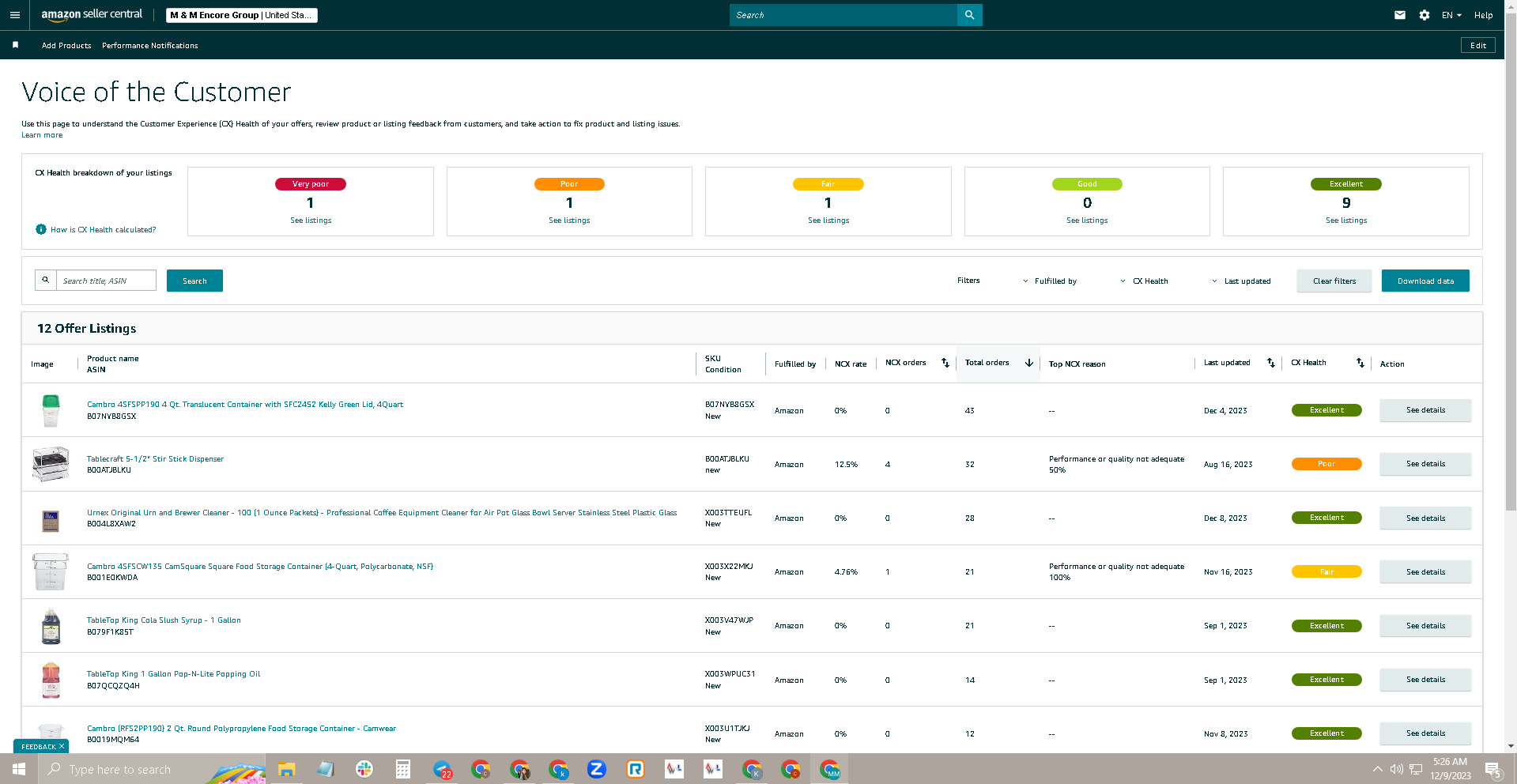Screen dimensions: 1517x784
Task: Open TableTop King Pop-N-Lite Popping Oil listing
Action: 173,674
